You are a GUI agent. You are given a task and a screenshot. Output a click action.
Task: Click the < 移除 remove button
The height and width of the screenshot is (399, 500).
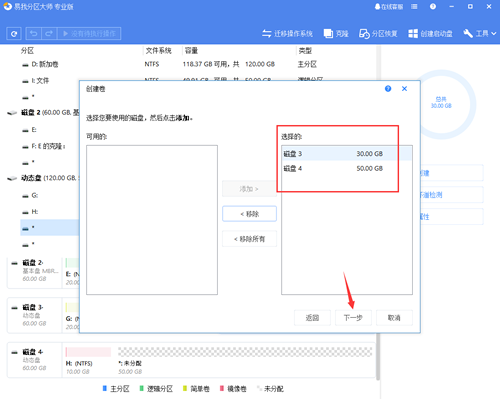249,214
